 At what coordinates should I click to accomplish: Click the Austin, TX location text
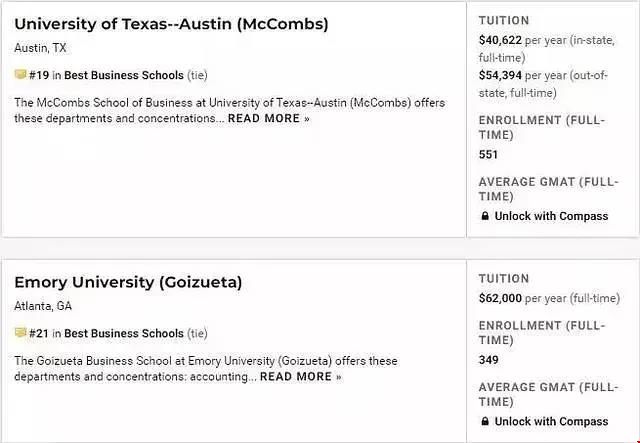(40, 48)
